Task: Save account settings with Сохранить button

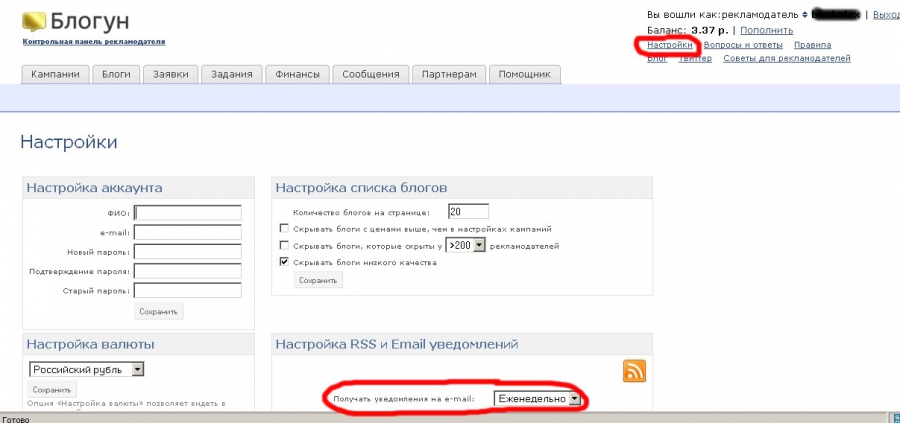Action: pyautogui.click(x=159, y=312)
